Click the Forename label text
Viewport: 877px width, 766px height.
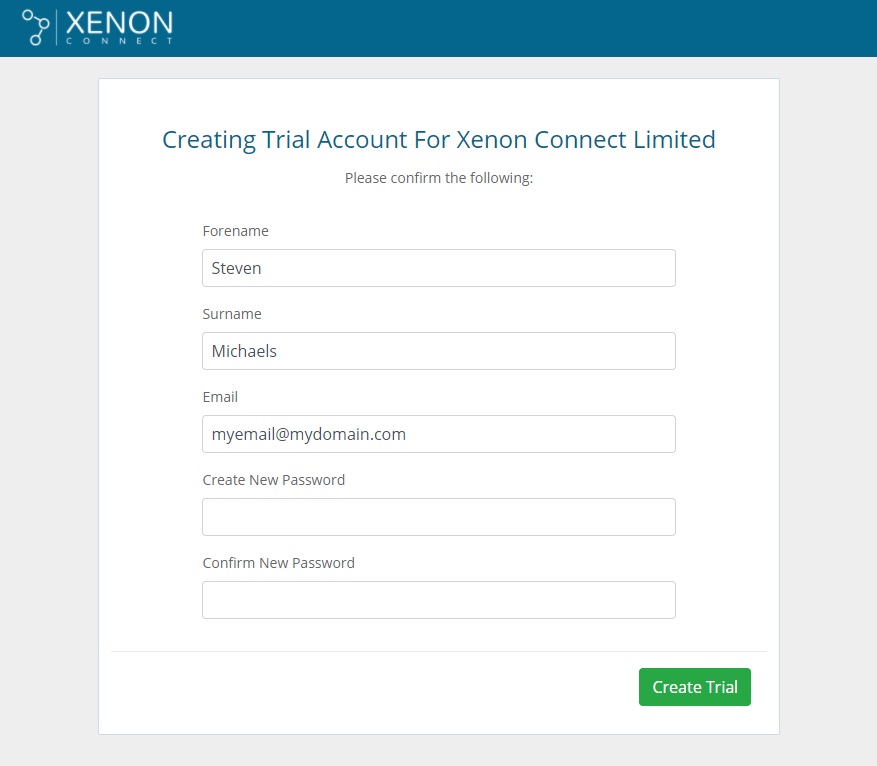click(235, 231)
